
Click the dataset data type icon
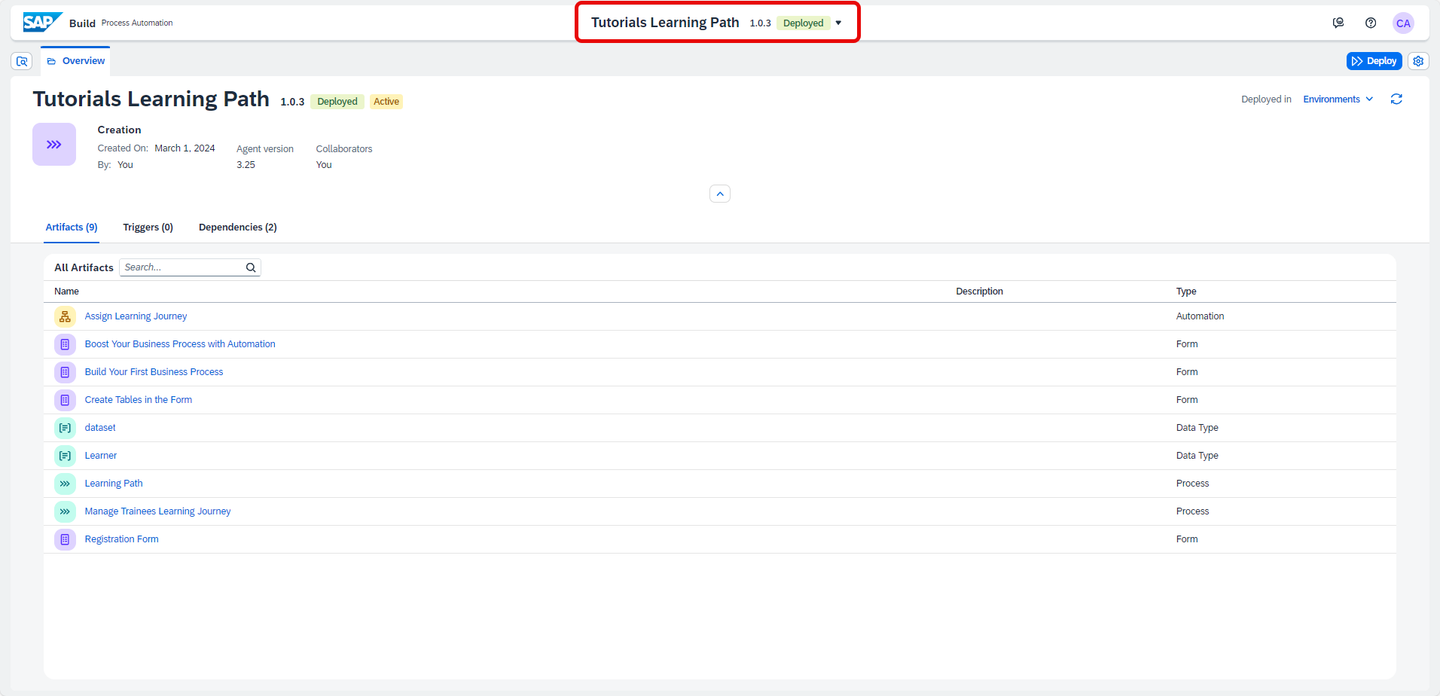point(65,428)
